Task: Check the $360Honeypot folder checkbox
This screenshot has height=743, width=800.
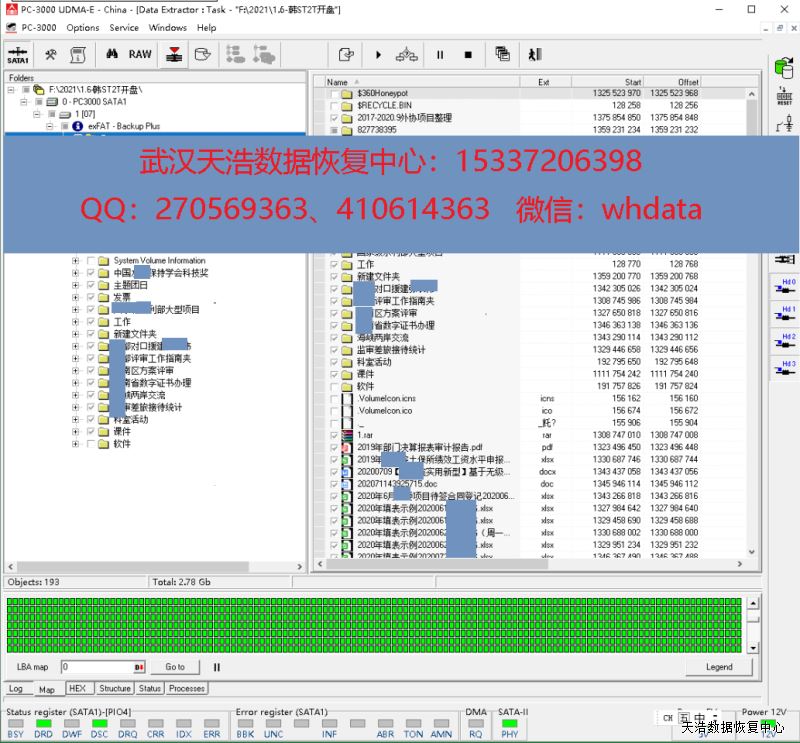Action: [335, 93]
